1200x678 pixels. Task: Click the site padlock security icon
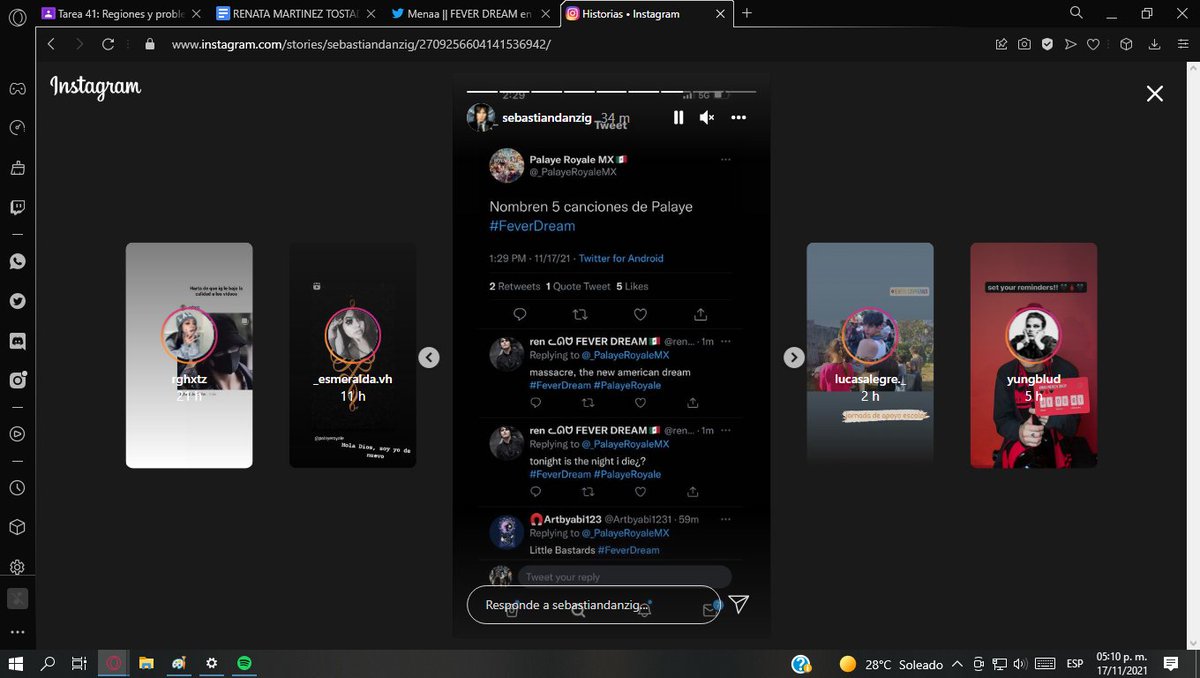tap(150, 44)
